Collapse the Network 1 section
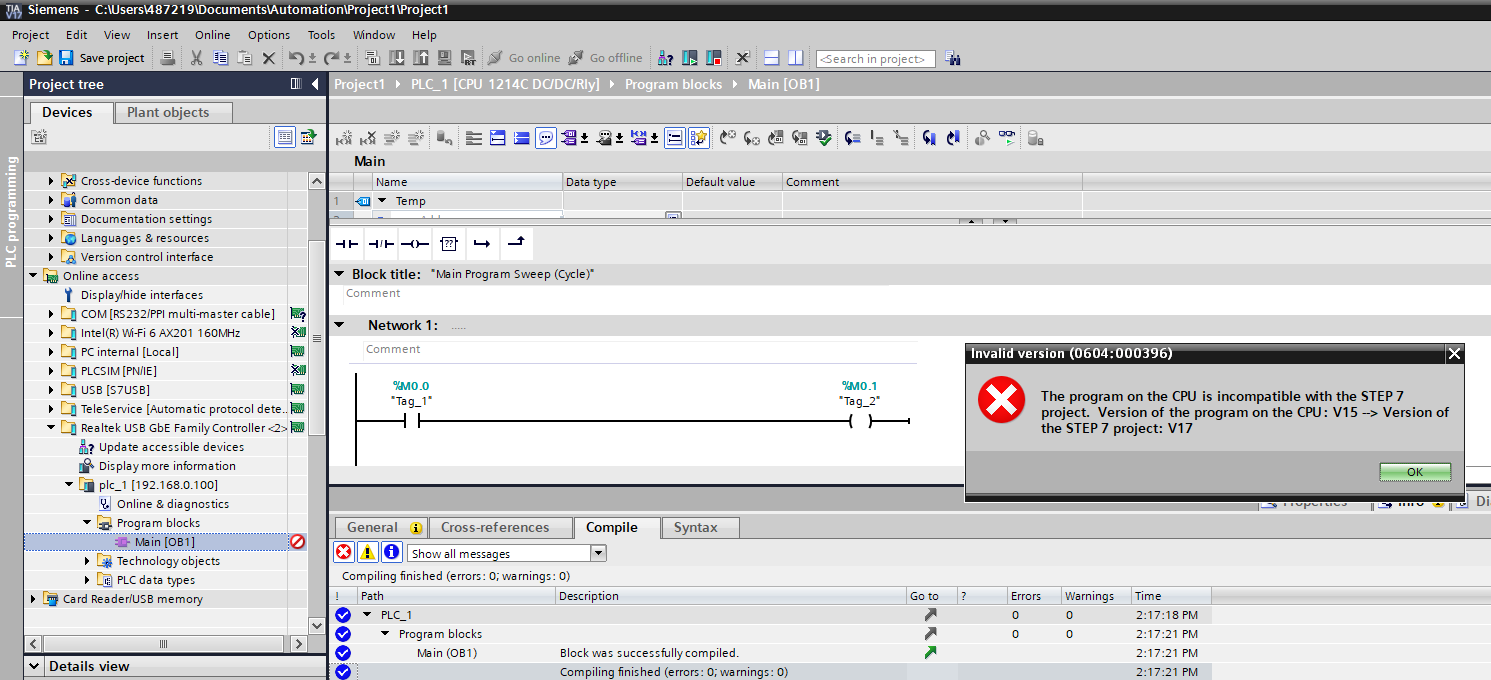1491x680 pixels. (x=339, y=325)
